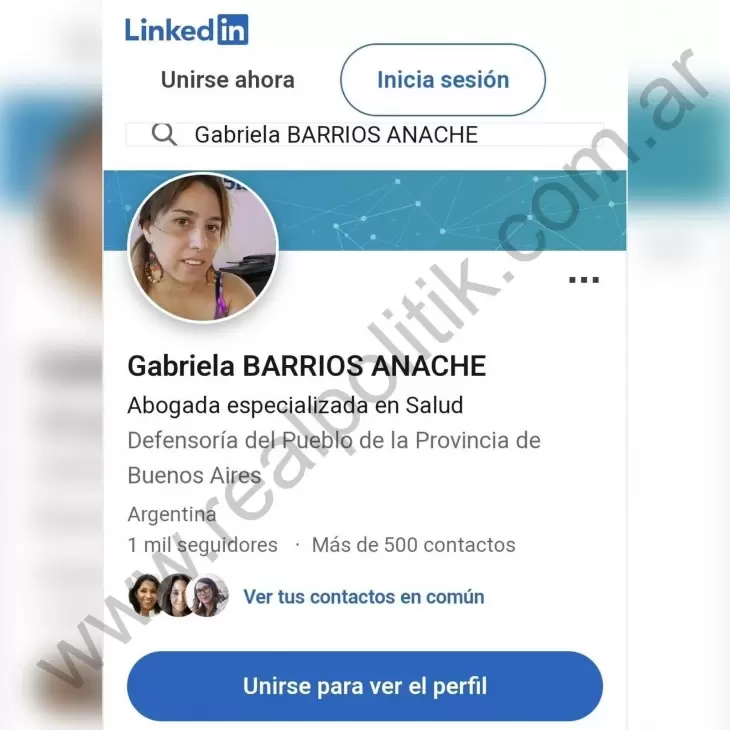
Task: Click the Argentina location text
Action: pyautogui.click(x=172, y=514)
